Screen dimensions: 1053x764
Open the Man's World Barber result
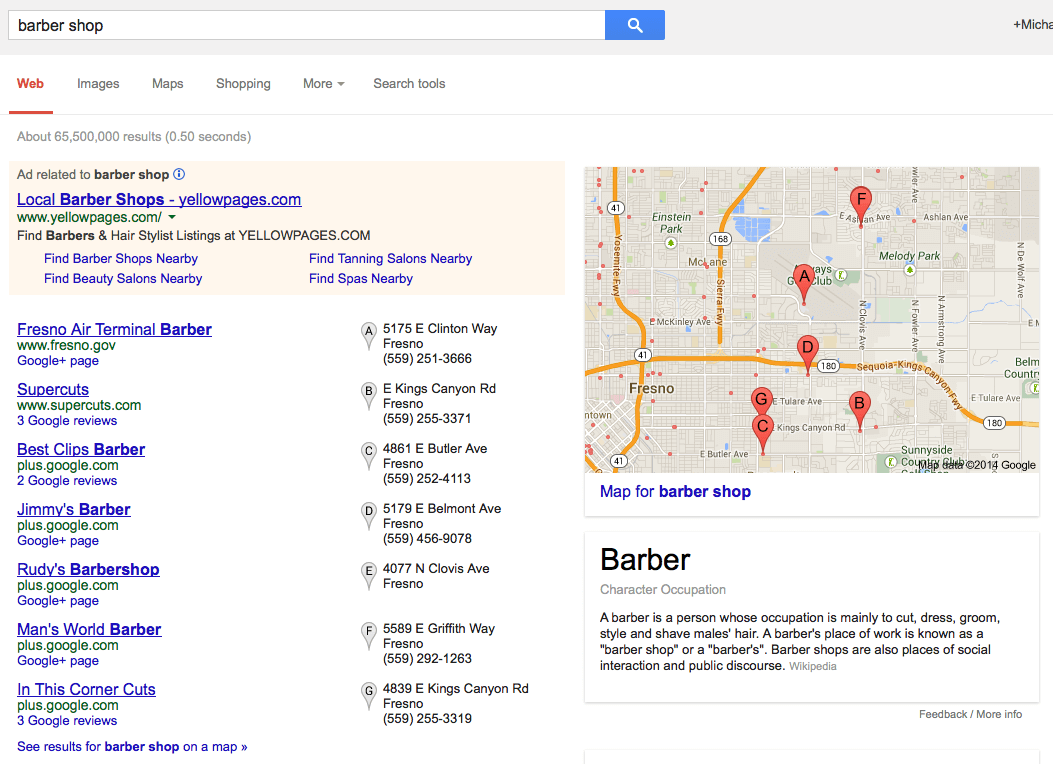click(89, 629)
